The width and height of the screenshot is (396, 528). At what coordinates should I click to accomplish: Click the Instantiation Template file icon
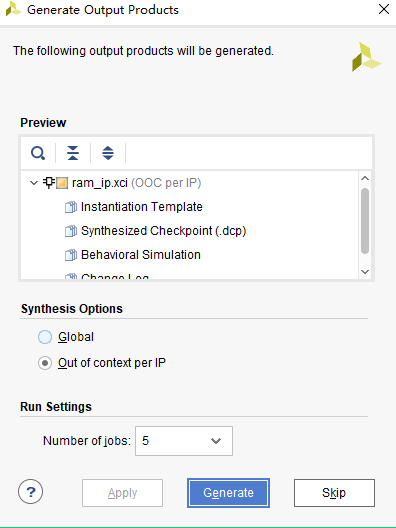[x=71, y=207]
